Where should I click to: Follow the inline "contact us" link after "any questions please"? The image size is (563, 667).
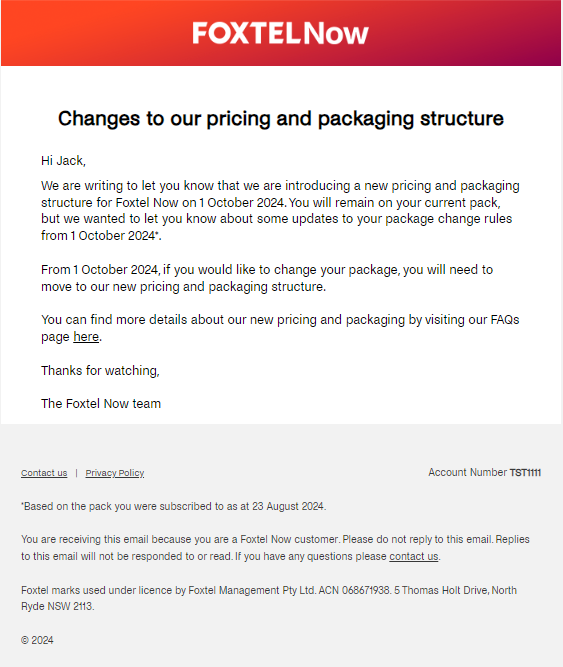(414, 556)
